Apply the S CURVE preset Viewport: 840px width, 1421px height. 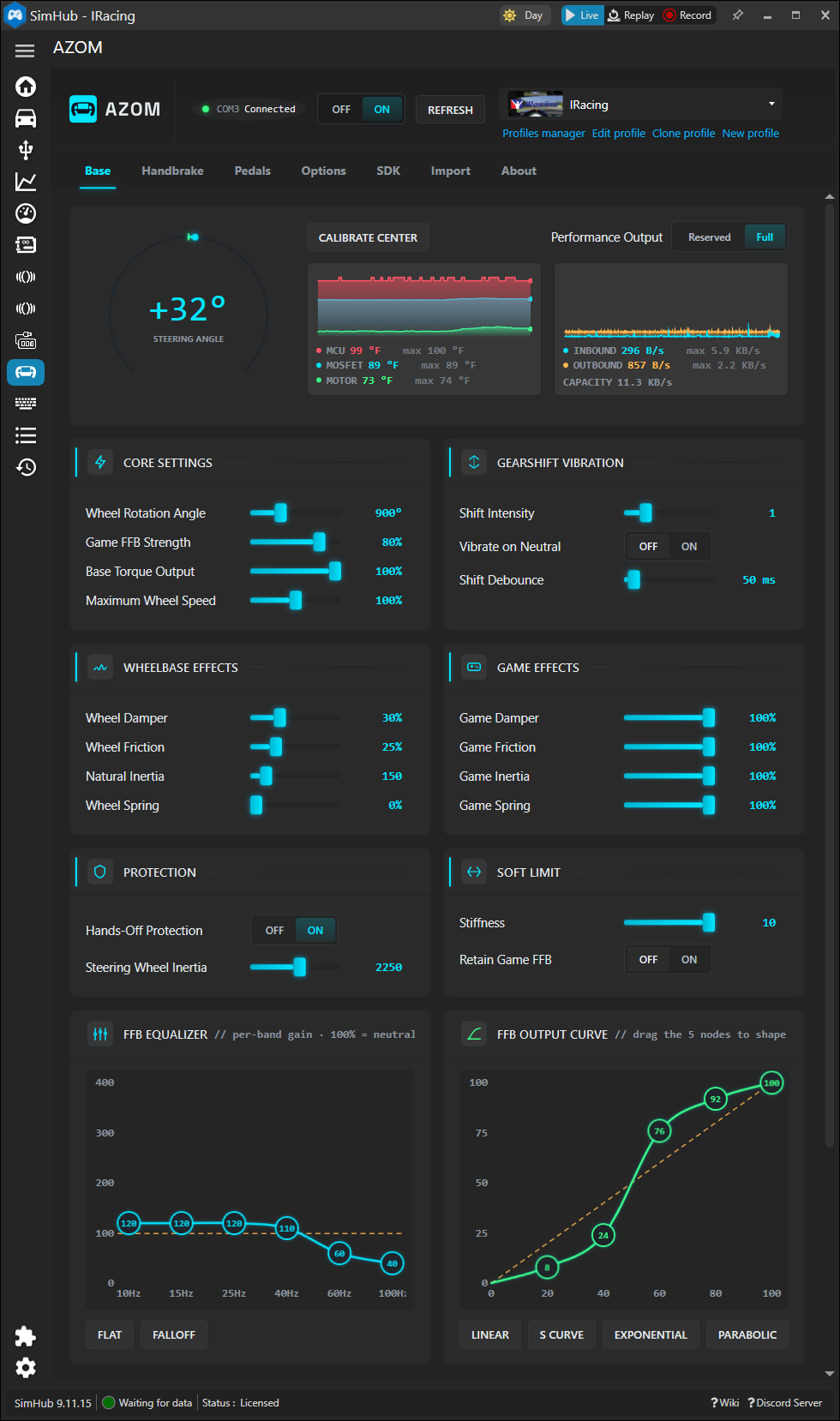click(x=561, y=1334)
